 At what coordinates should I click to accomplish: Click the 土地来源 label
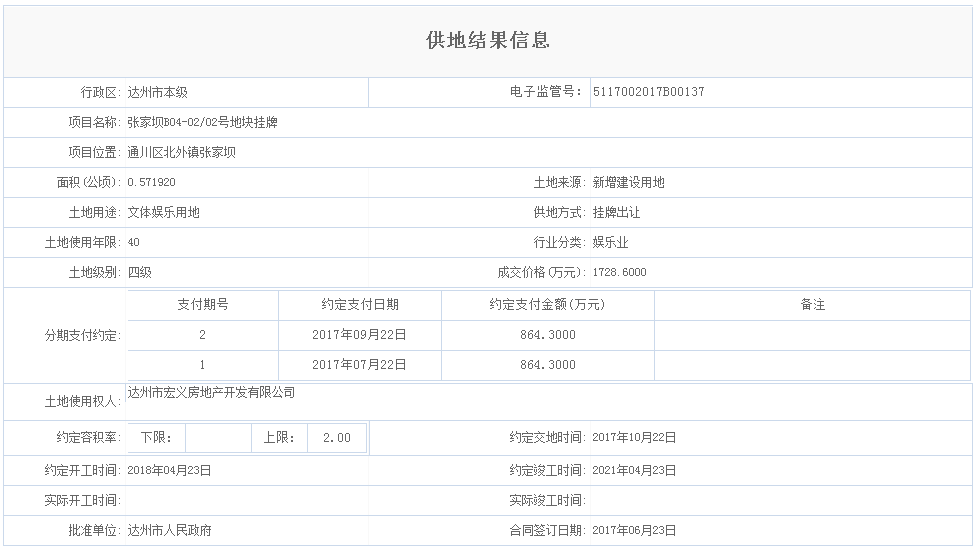(x=560, y=182)
